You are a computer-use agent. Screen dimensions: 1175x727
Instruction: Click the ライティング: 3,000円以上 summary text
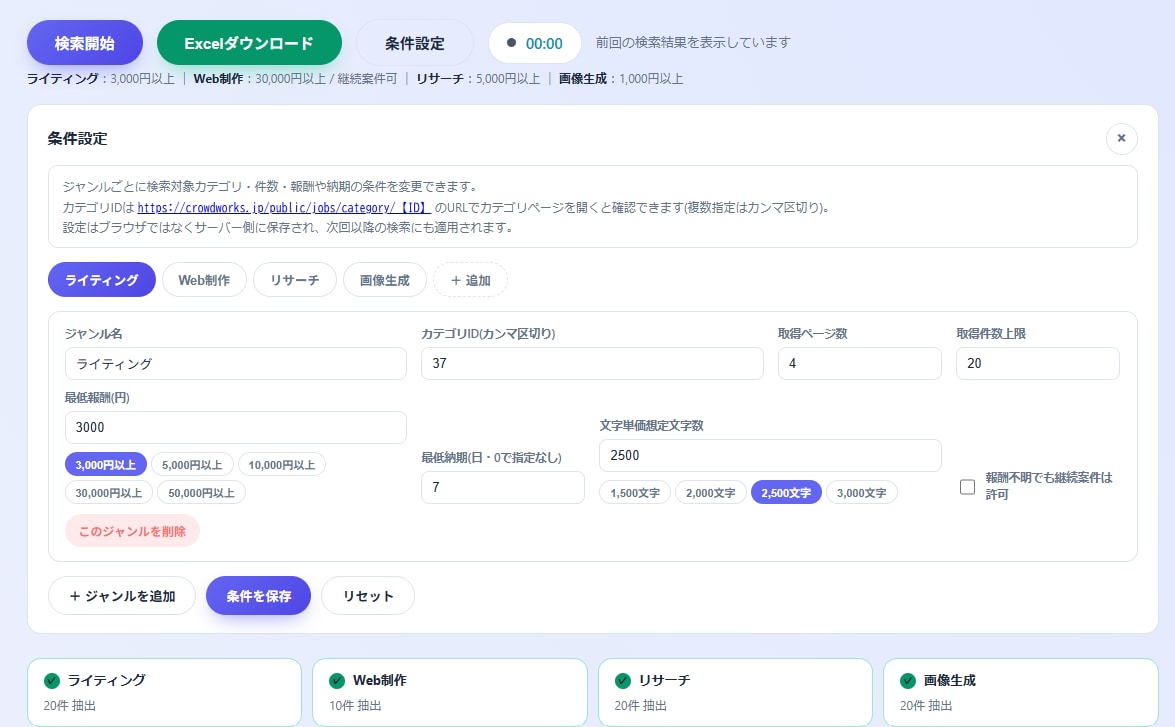click(100, 79)
